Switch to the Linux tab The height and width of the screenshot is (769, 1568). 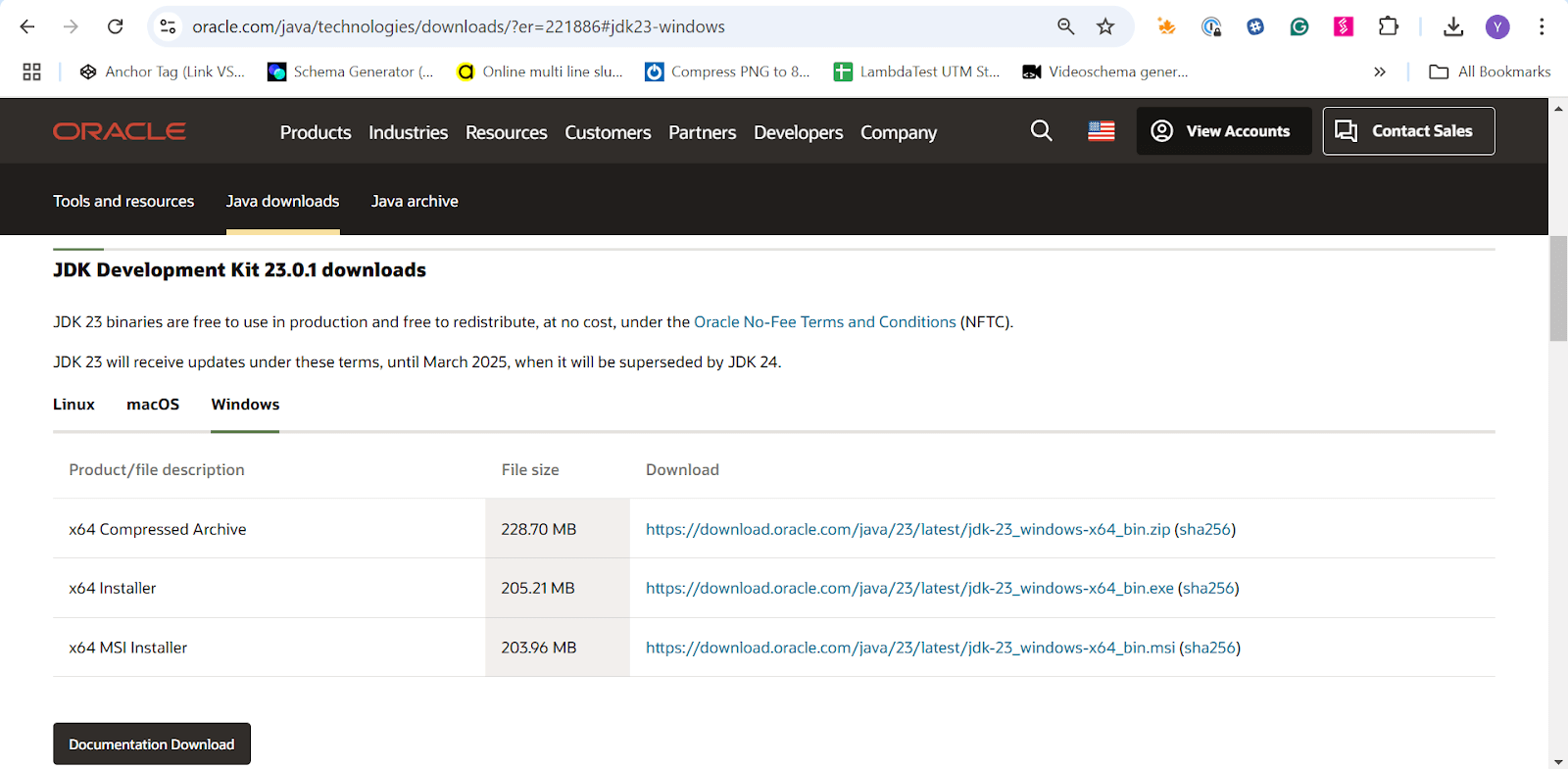73,405
